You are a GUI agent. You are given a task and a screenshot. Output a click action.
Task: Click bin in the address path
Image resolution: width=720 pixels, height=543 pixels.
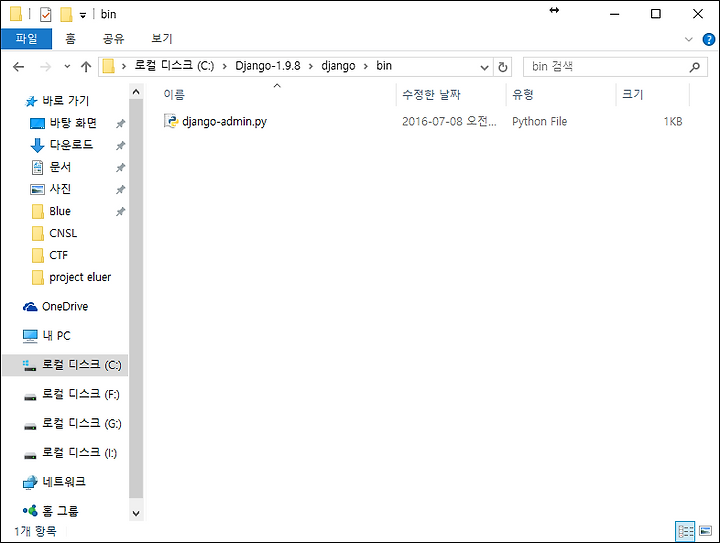point(384,66)
